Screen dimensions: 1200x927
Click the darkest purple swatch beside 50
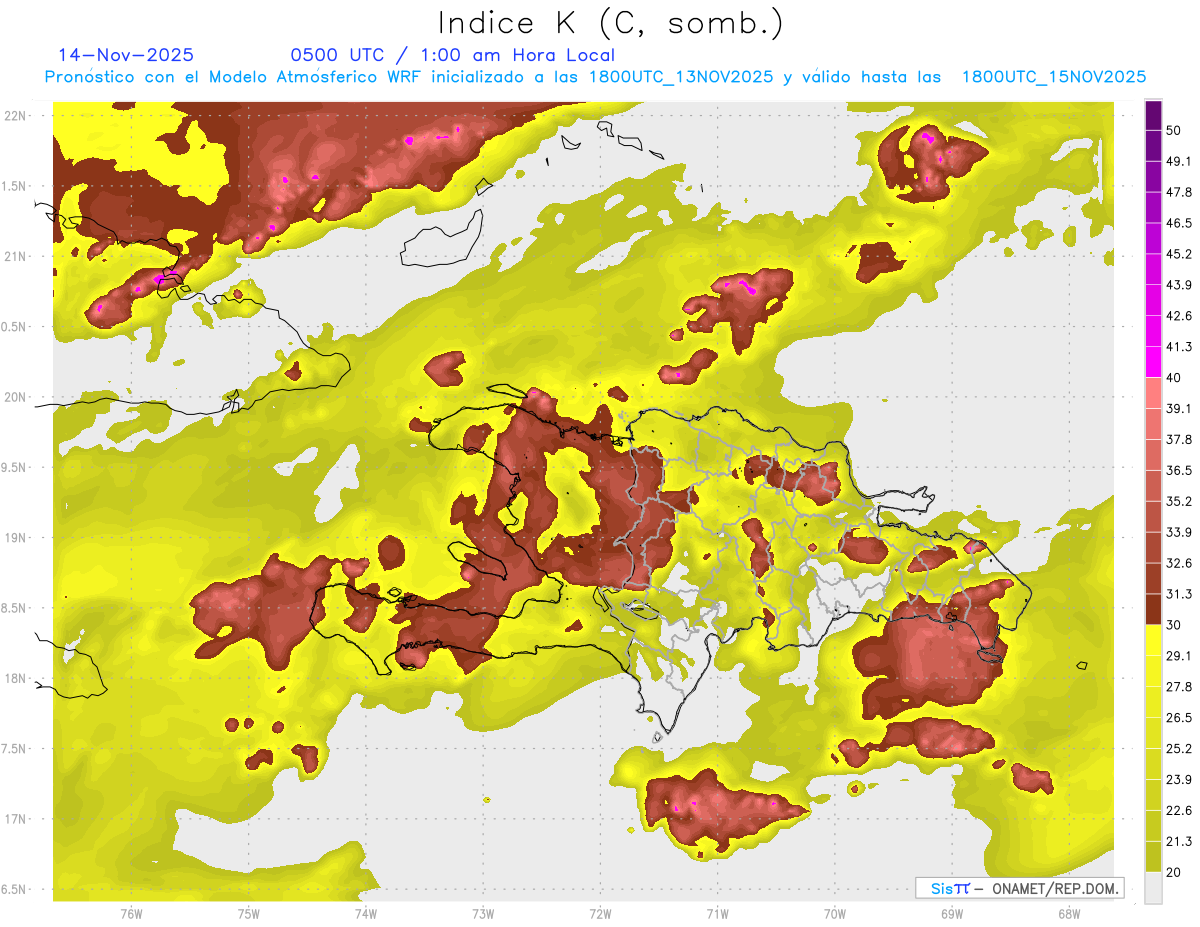(1153, 115)
